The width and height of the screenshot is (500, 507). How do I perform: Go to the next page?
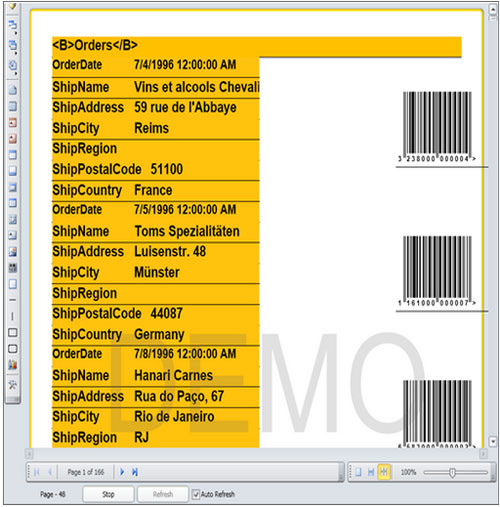point(122,472)
